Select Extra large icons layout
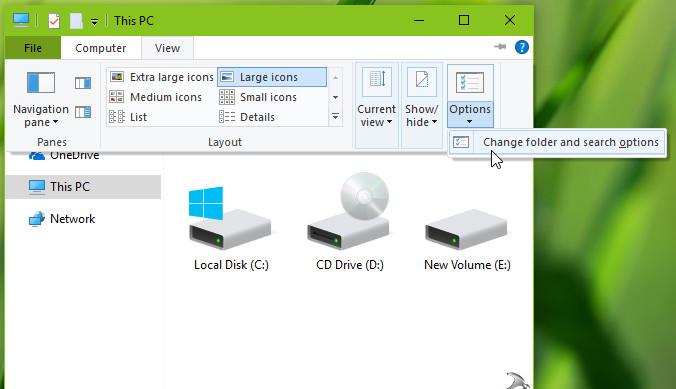 tap(162, 77)
